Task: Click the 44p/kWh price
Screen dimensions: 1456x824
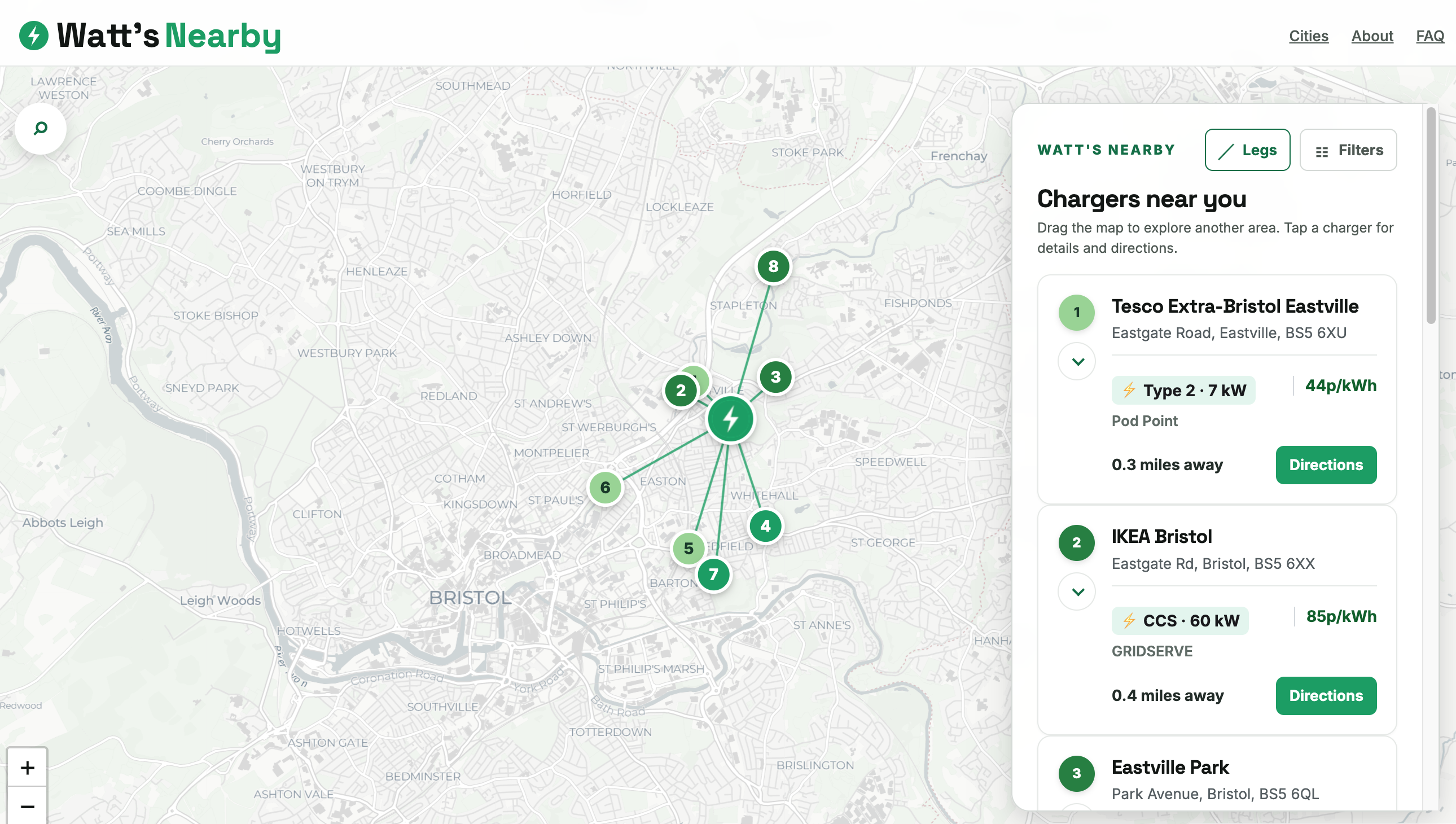Action: pyautogui.click(x=1340, y=386)
